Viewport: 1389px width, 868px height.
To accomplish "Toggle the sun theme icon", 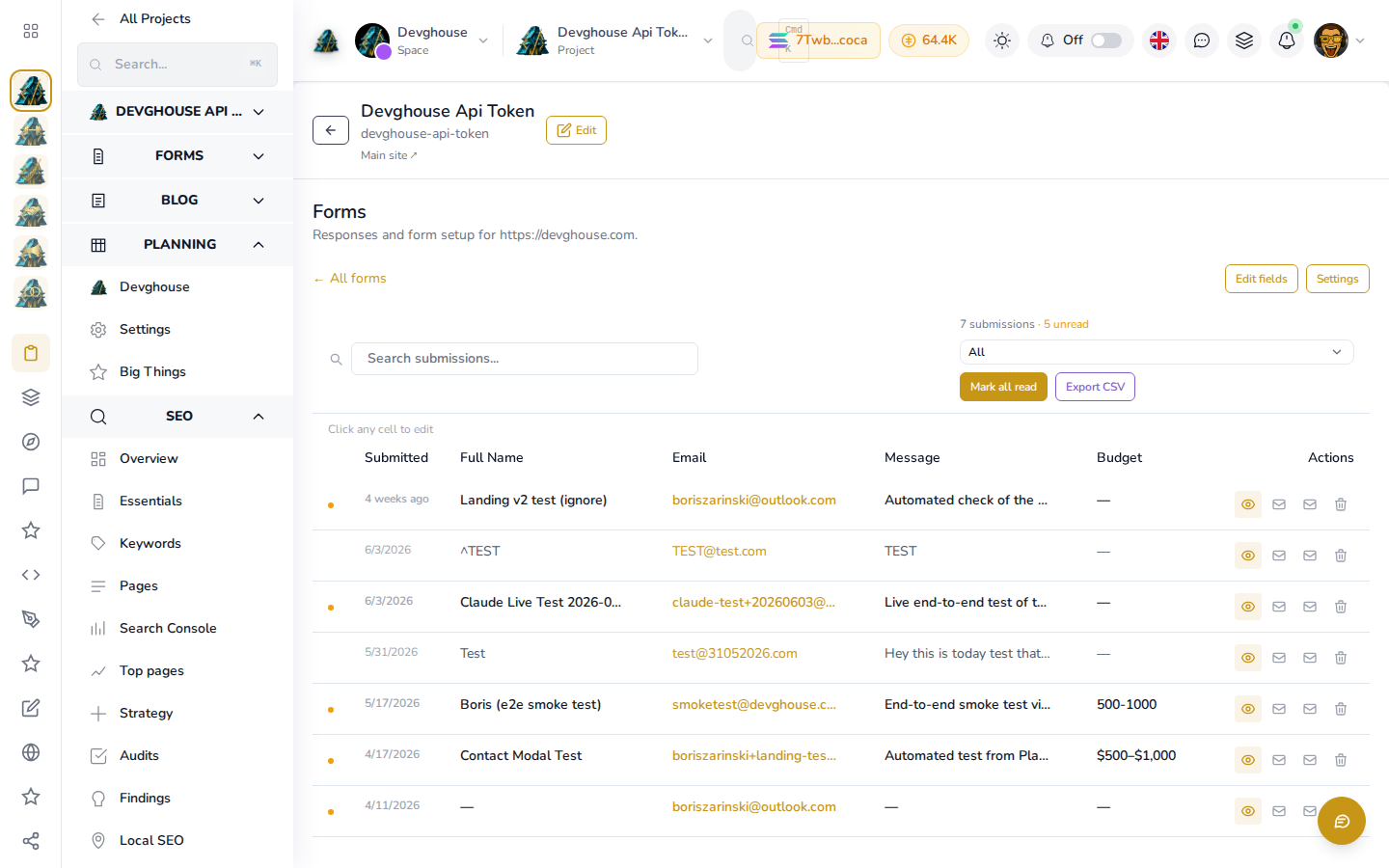I will tap(1002, 41).
